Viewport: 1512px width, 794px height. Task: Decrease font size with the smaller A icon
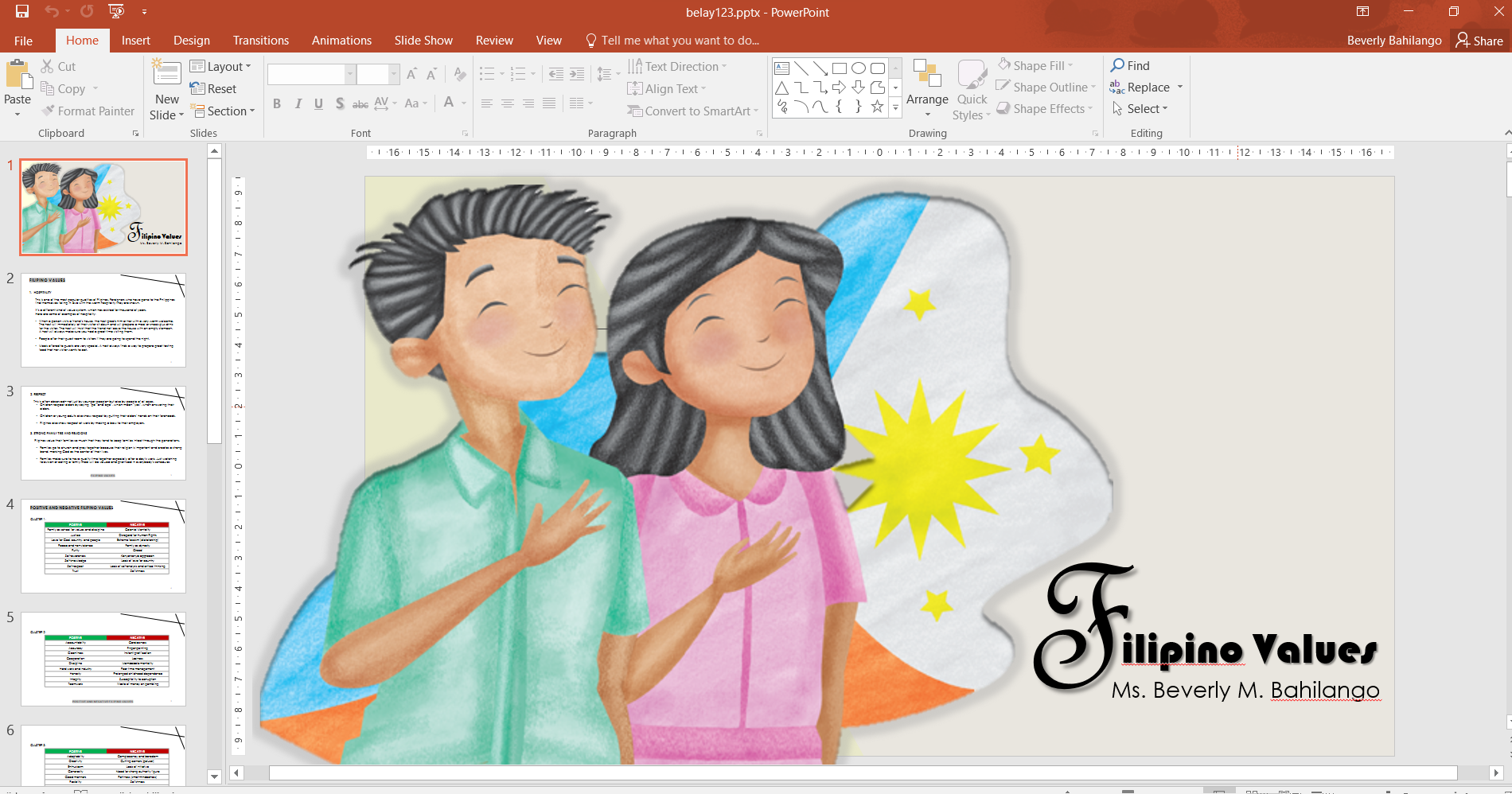[x=431, y=75]
